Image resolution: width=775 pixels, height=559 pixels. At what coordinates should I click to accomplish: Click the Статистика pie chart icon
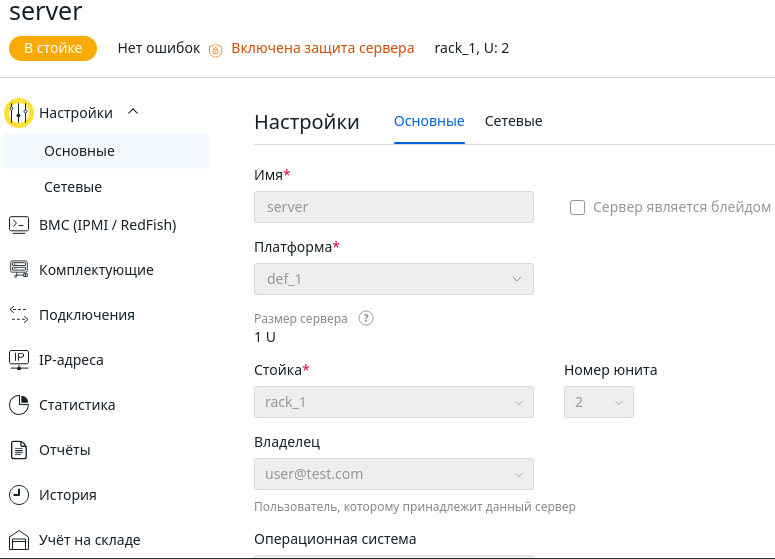coord(18,405)
